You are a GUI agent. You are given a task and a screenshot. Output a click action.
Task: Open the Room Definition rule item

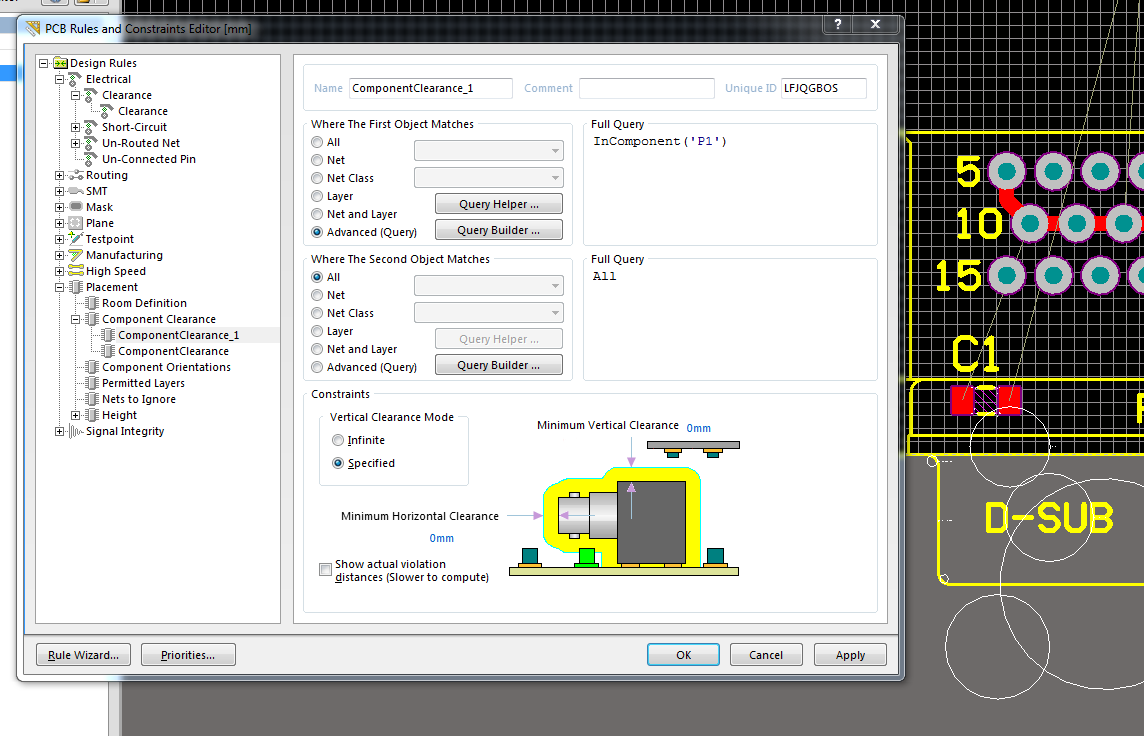click(x=144, y=303)
